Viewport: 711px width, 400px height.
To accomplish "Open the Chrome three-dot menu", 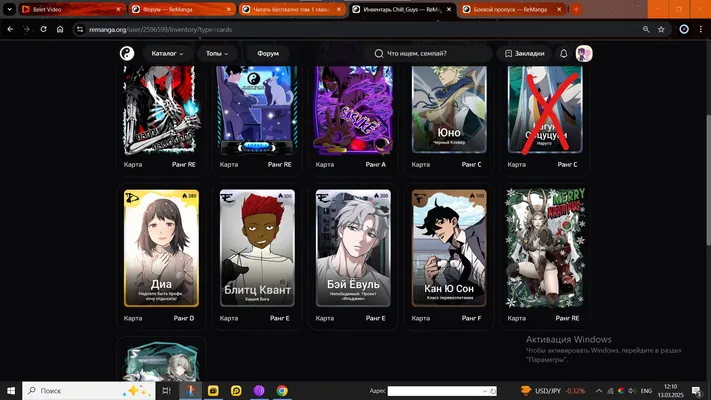I will pos(701,29).
